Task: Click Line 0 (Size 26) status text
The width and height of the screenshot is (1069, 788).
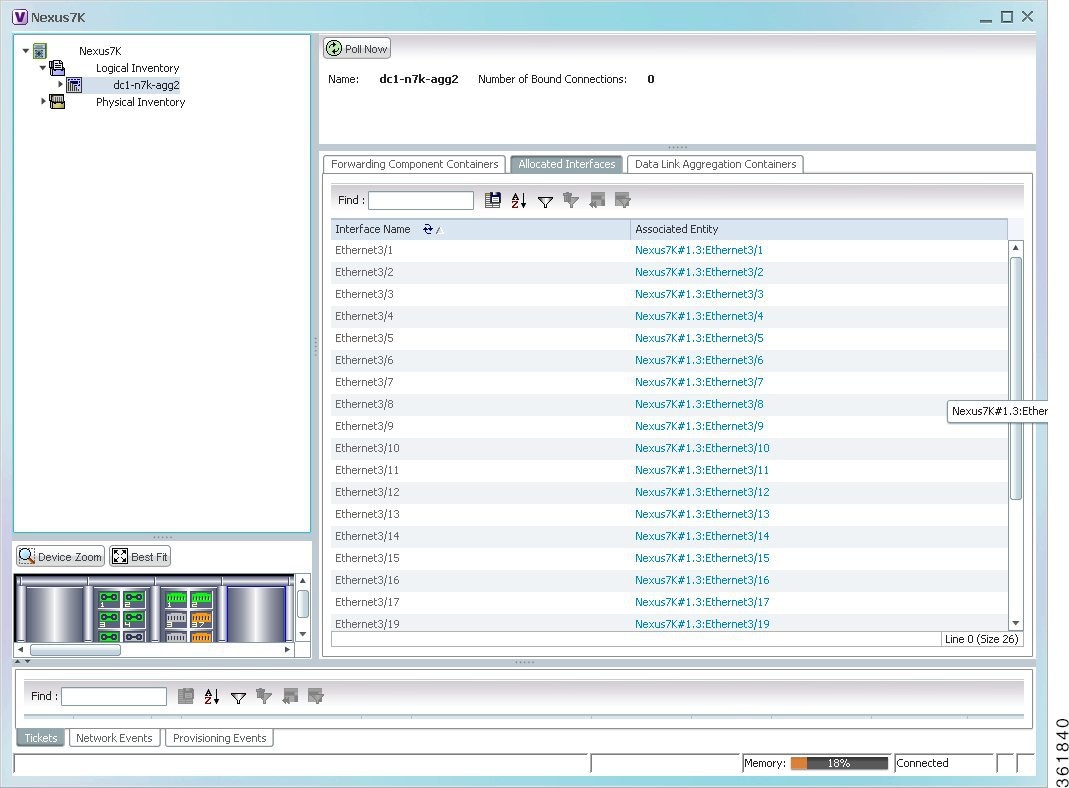Action: [981, 639]
